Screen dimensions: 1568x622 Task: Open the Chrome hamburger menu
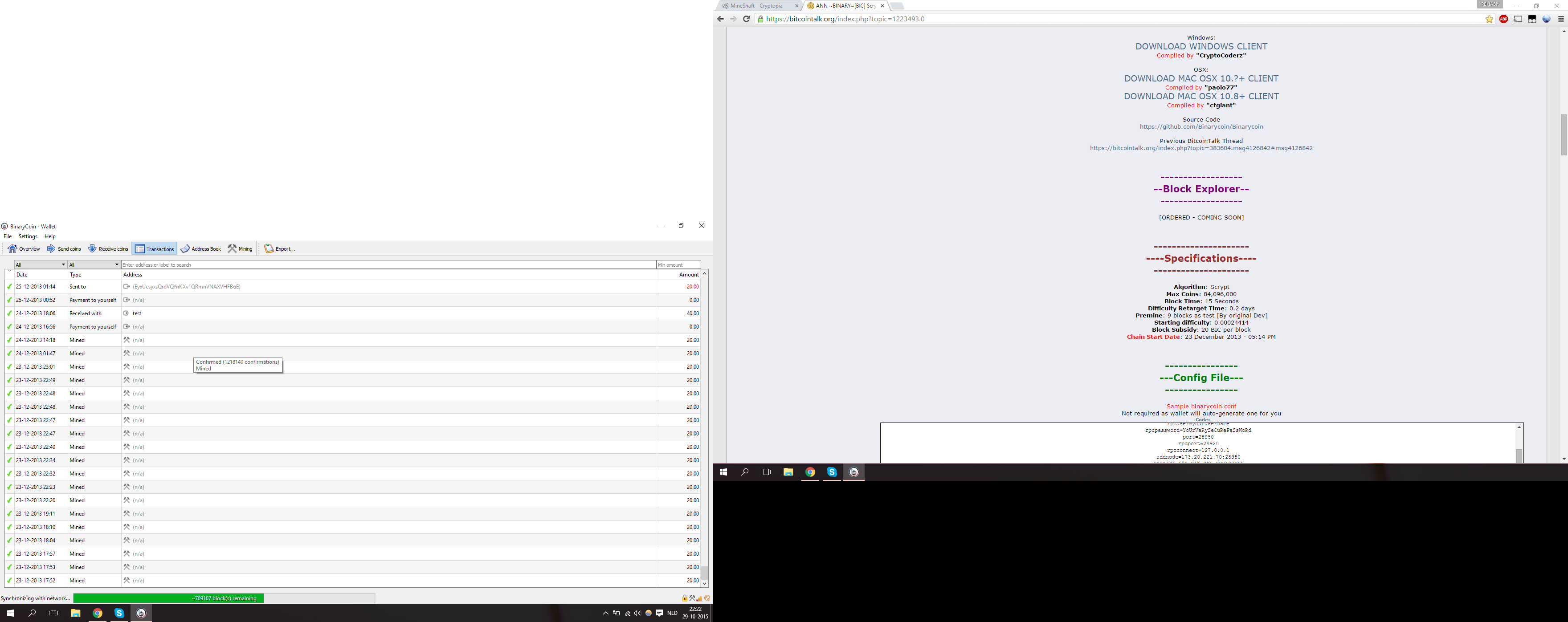[1561, 20]
